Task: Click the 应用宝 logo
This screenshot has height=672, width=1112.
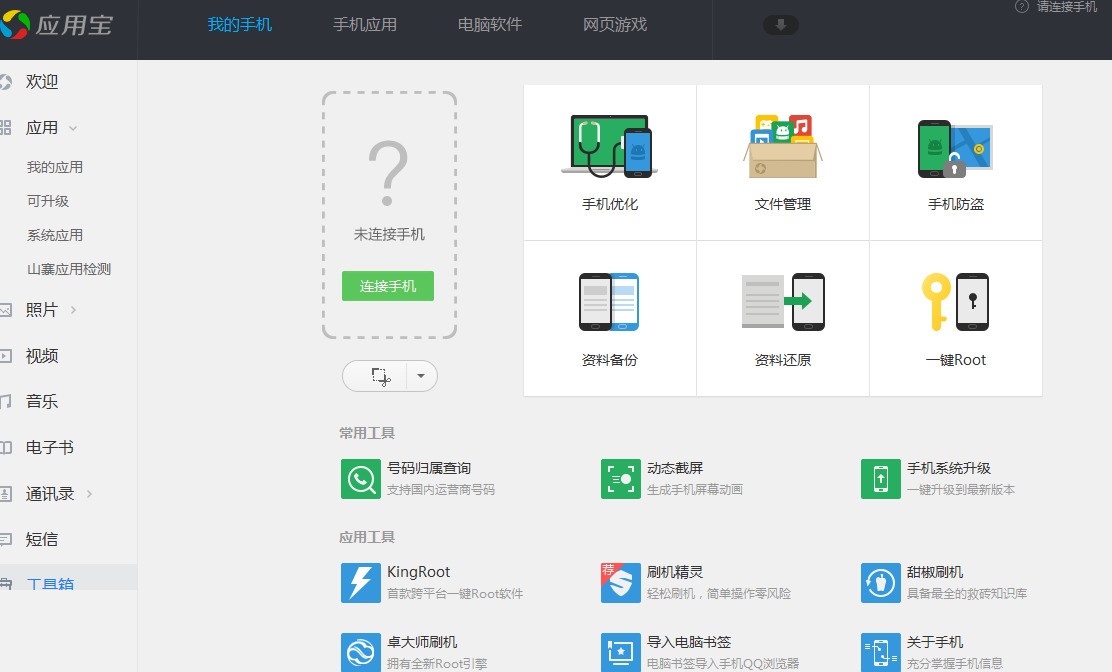Action: [57, 25]
